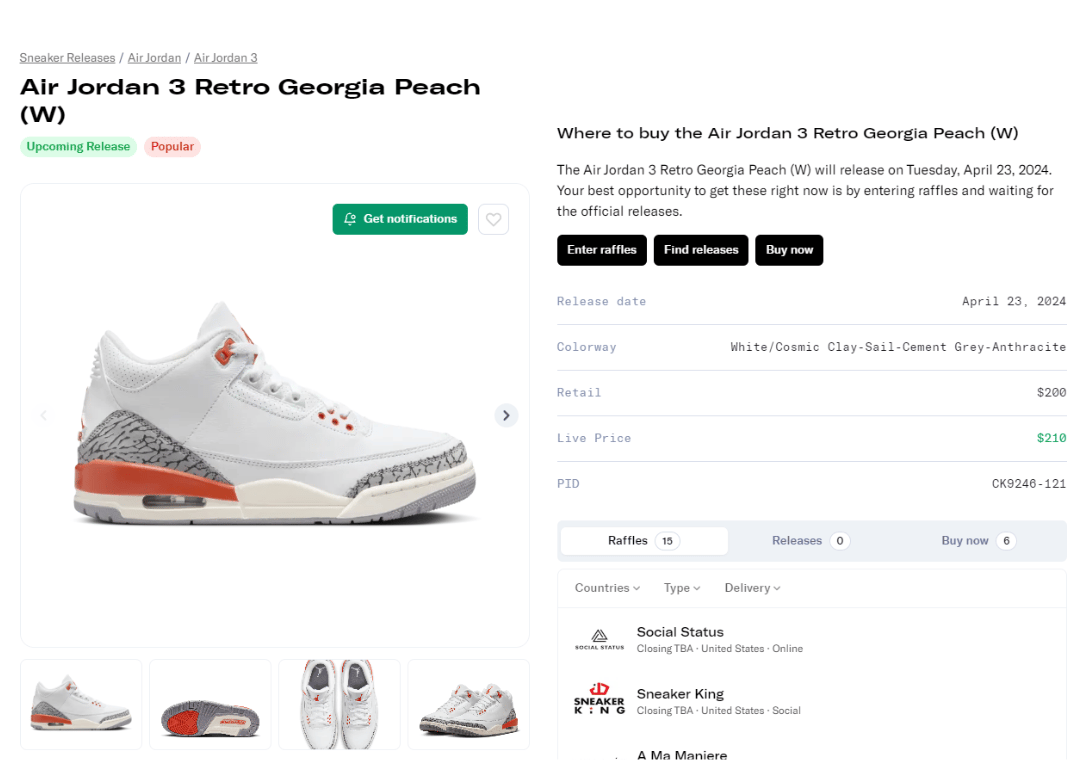The width and height of the screenshot is (1070, 760).
Task: Click the Find releases button
Action: pyautogui.click(x=701, y=250)
